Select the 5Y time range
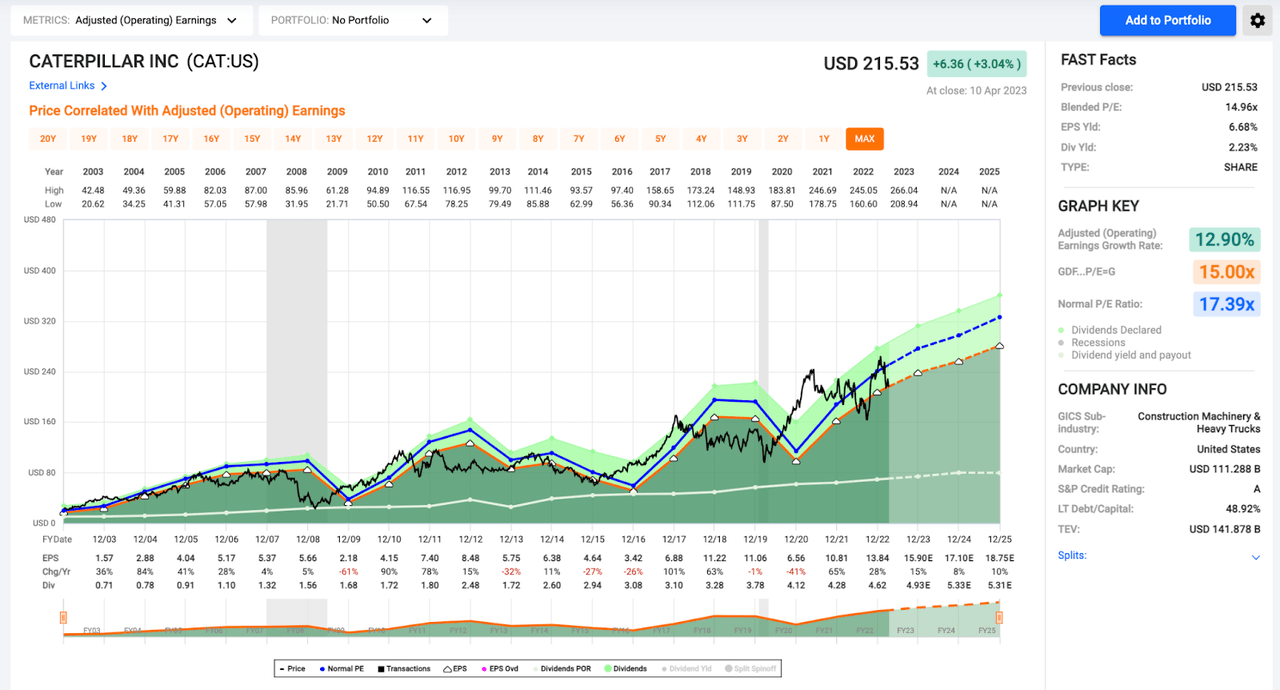 point(660,139)
